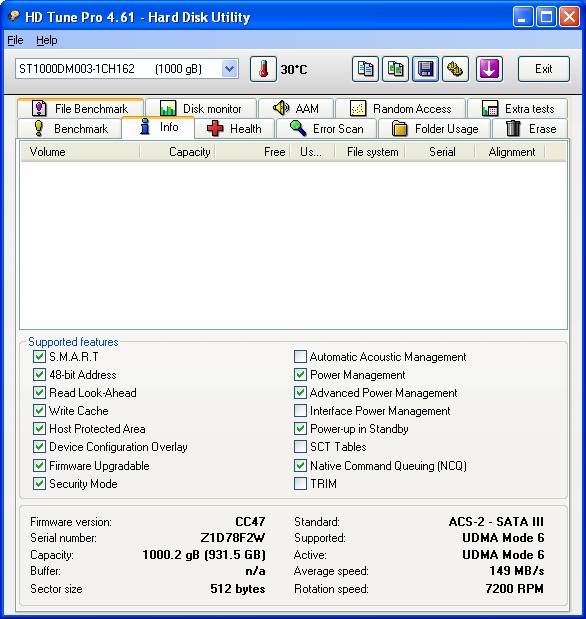Open the AAM tab
This screenshot has width=586, height=619.
tap(296, 108)
